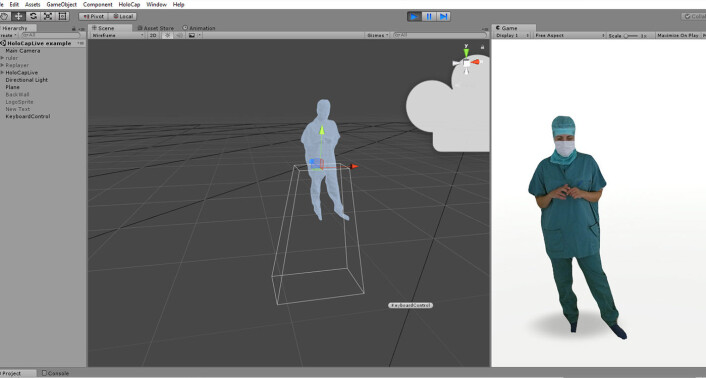706x378 pixels.
Task: Expand the HoloCapLive object
Action: [x=2, y=72]
